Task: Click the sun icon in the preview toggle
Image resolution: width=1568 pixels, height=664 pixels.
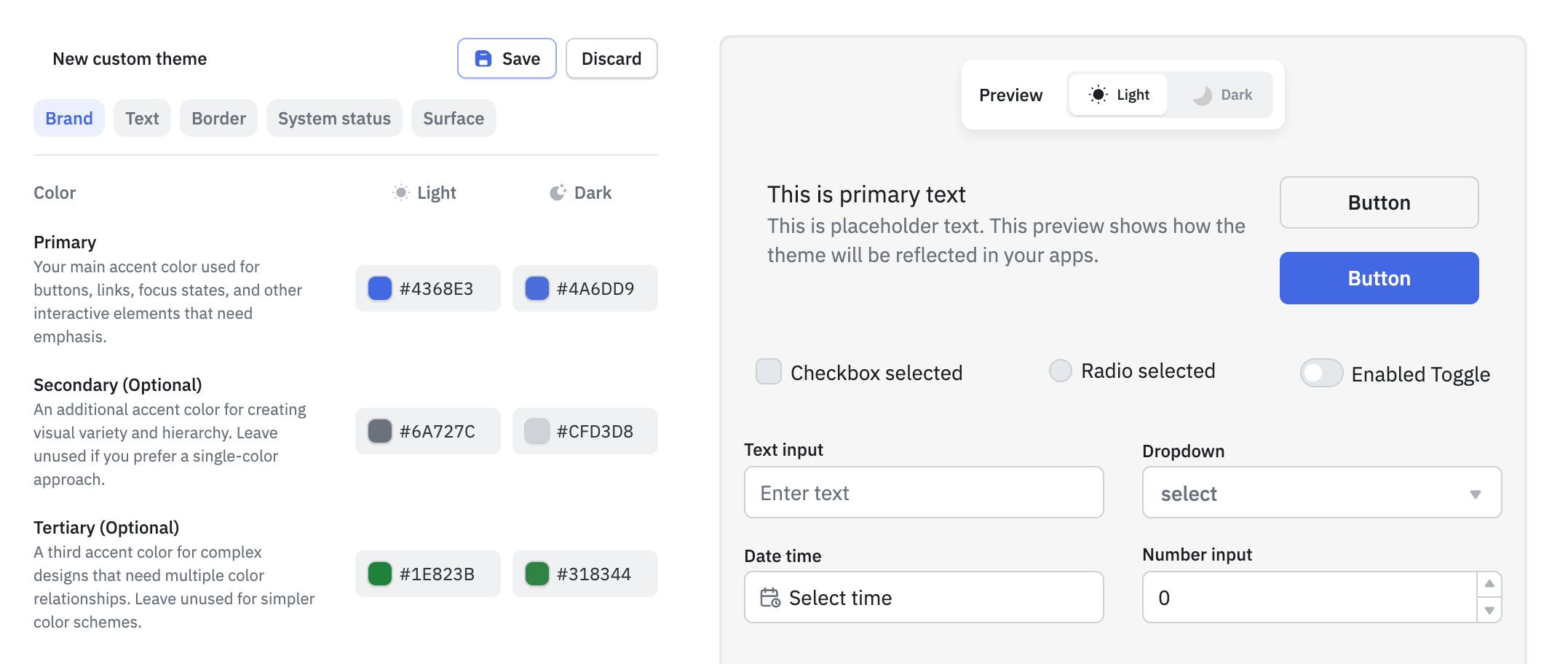Action: pyautogui.click(x=1096, y=94)
